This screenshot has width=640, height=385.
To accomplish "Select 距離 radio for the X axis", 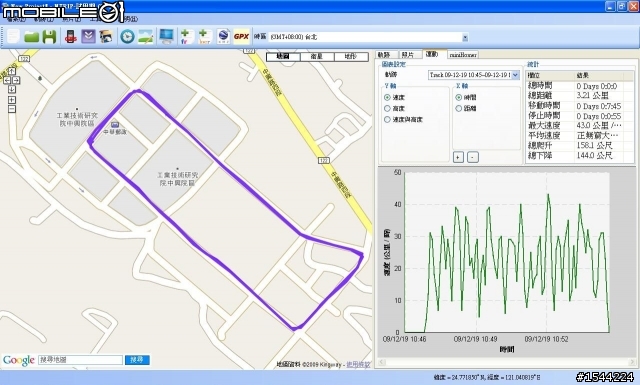I will point(459,108).
